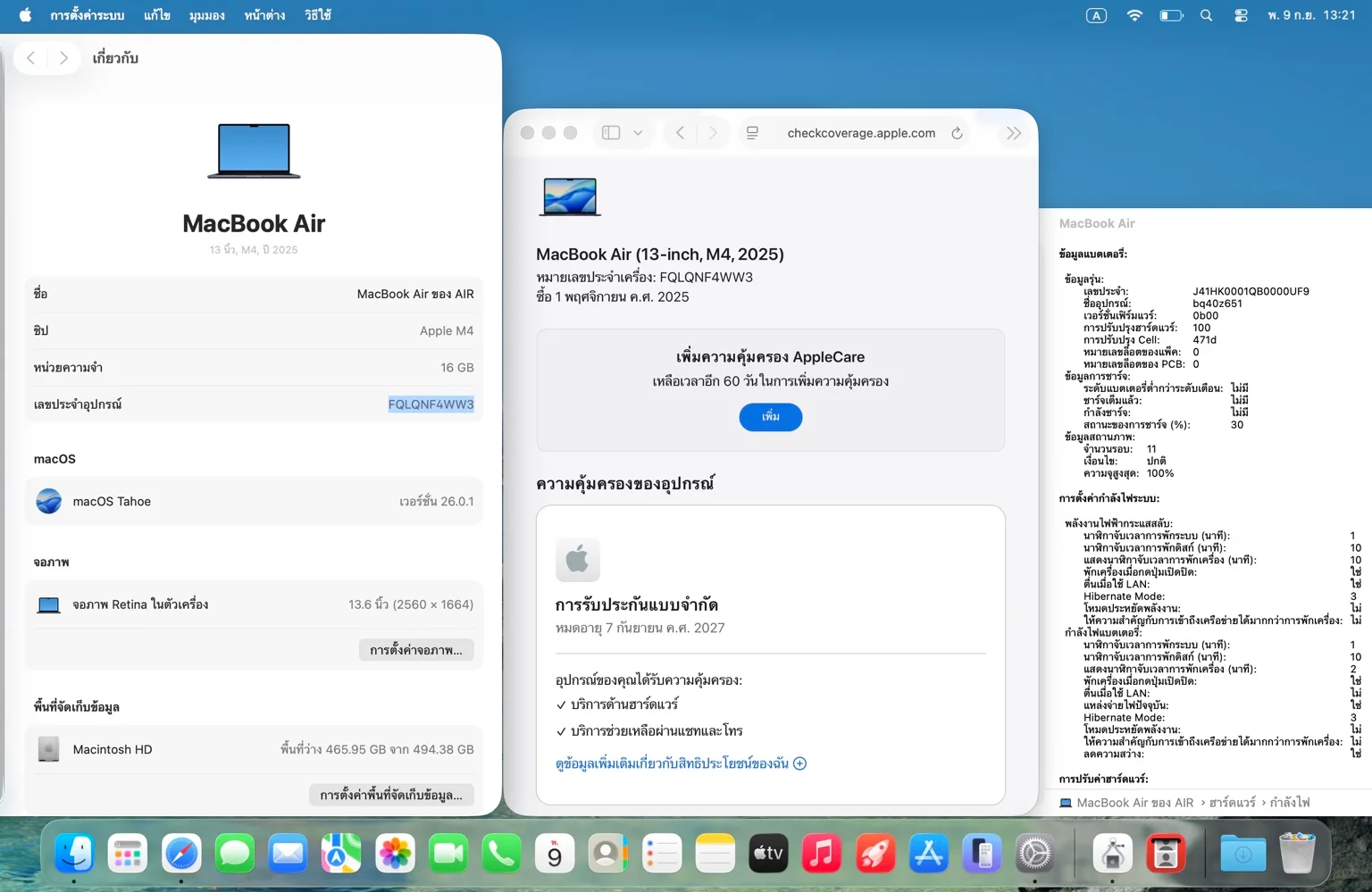1372x892 pixels.
Task: Launch iPhone Mirroring from Dock
Action: tap(982, 854)
